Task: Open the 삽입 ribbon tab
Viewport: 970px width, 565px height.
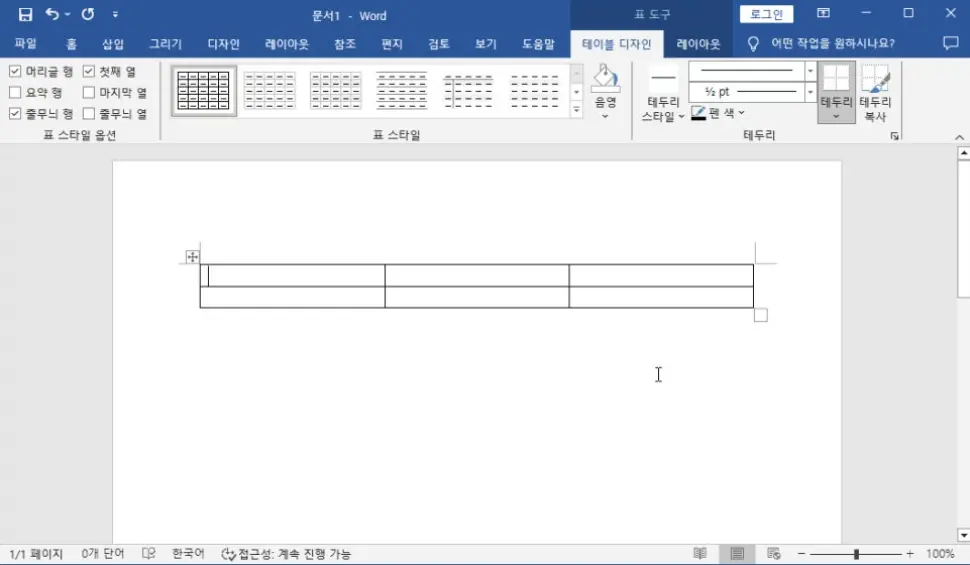Action: click(x=113, y=44)
